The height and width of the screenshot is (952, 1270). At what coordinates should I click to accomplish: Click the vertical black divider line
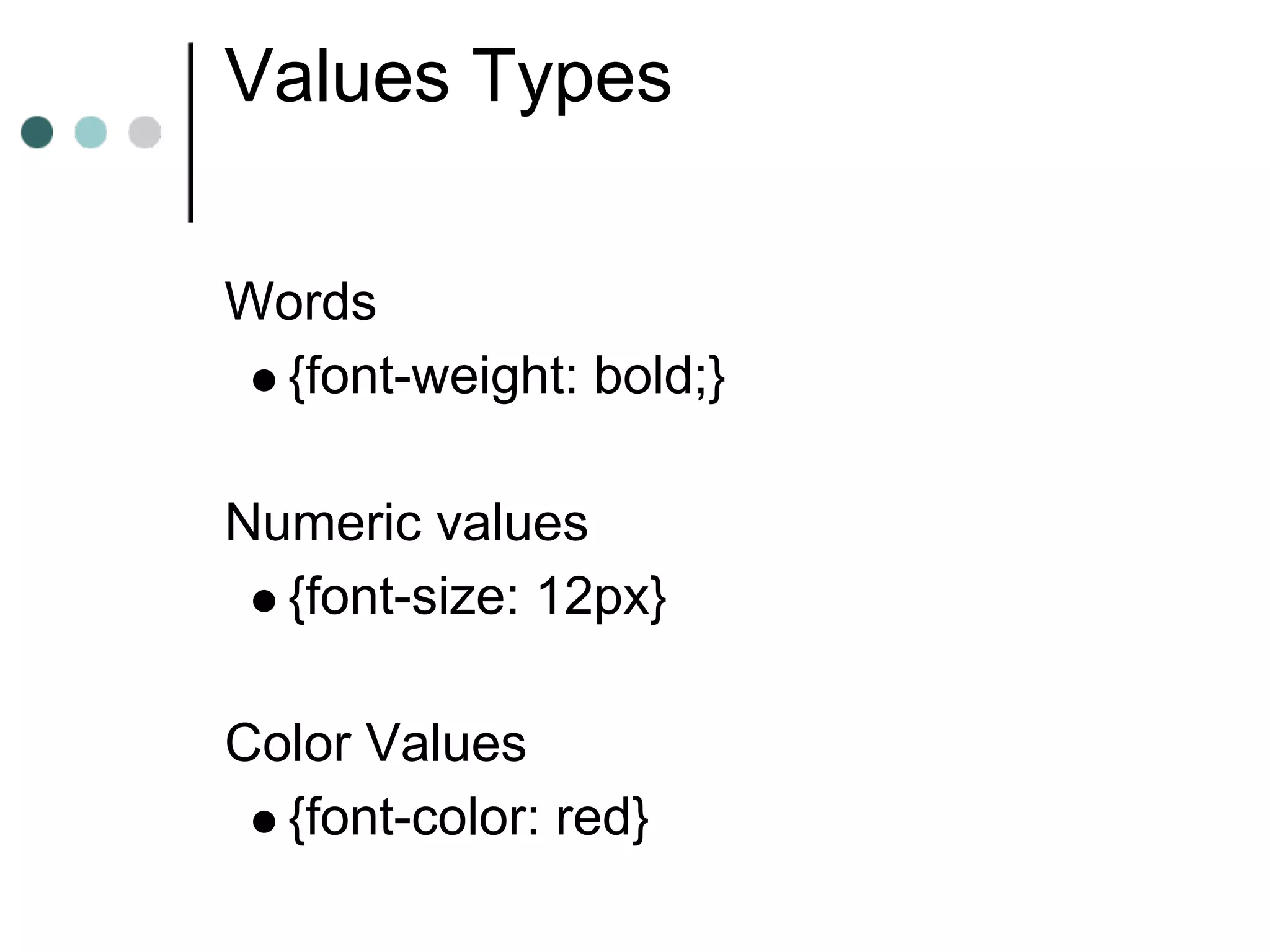point(190,132)
